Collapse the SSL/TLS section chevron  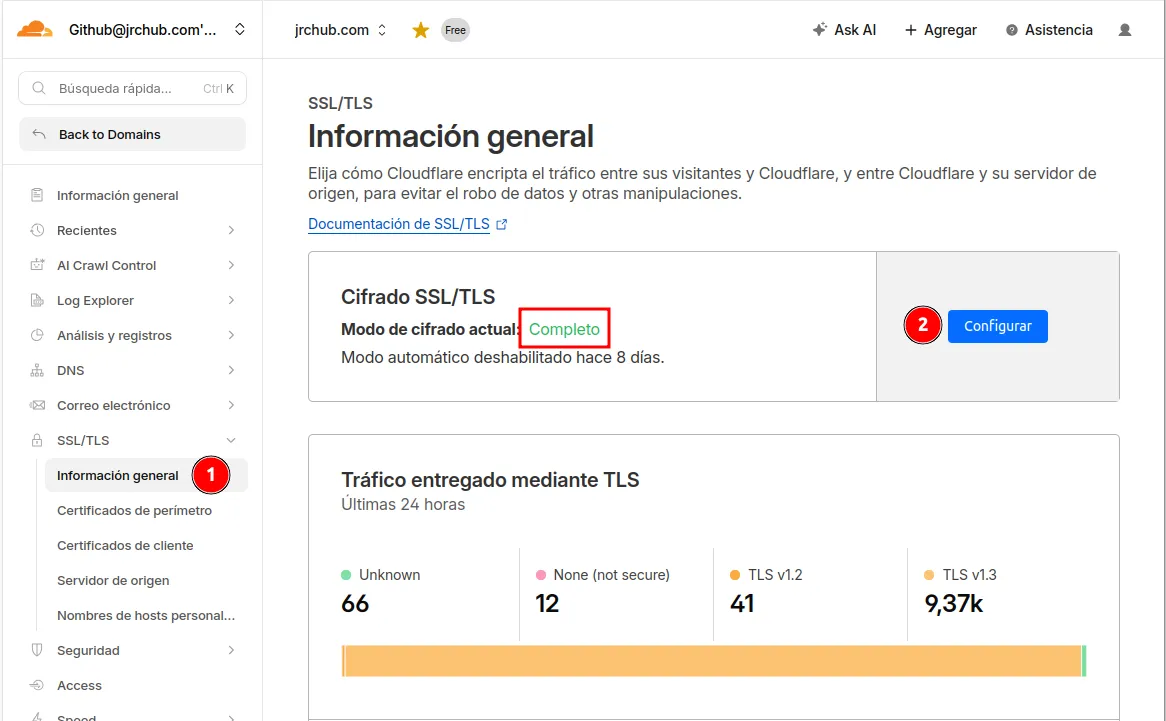pyautogui.click(x=231, y=440)
